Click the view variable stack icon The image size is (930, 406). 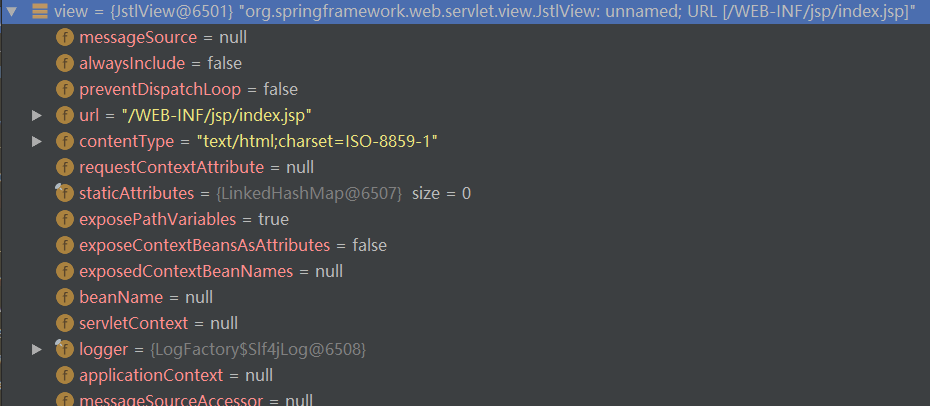pos(38,11)
